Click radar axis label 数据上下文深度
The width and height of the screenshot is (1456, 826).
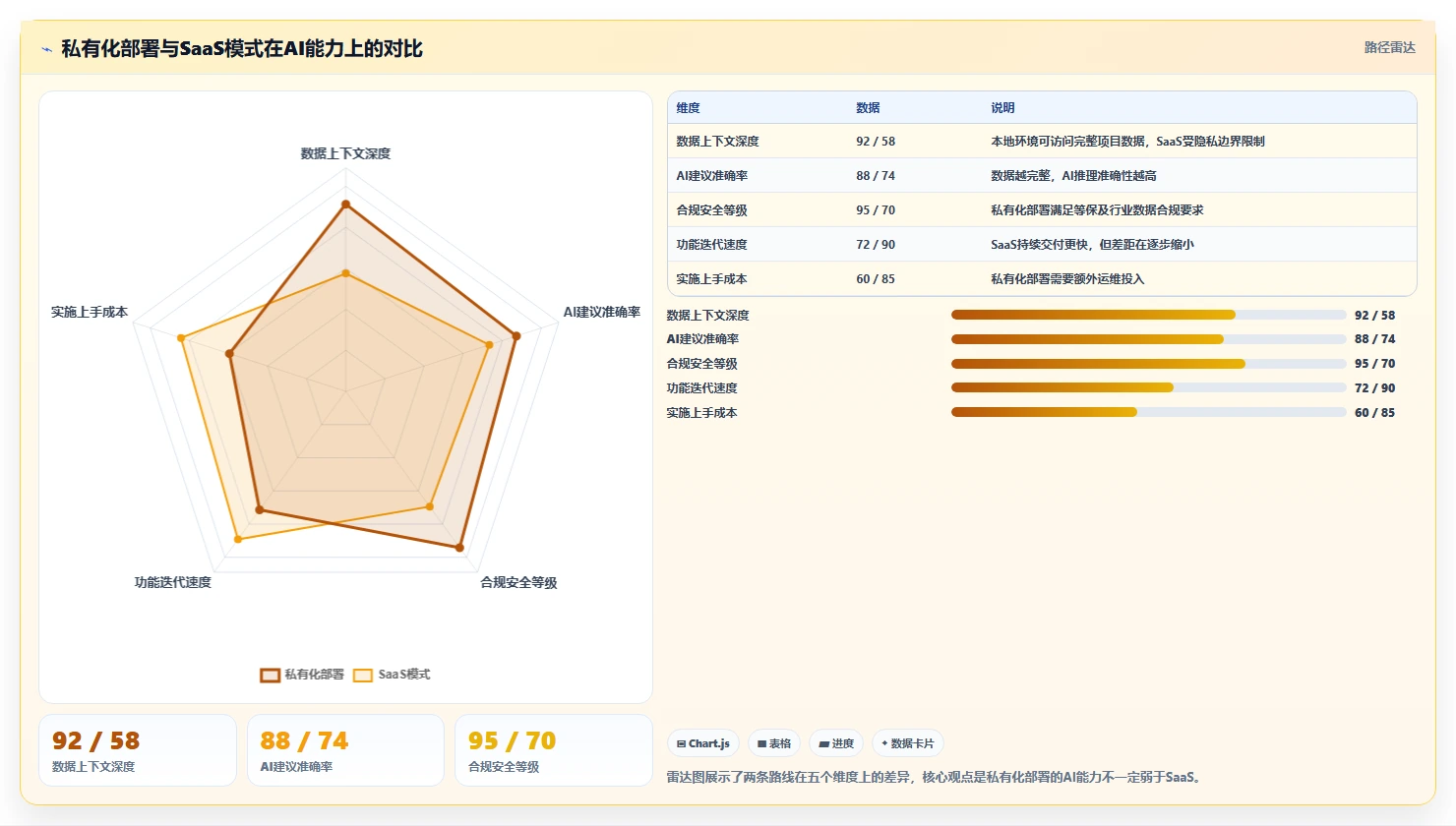345,153
